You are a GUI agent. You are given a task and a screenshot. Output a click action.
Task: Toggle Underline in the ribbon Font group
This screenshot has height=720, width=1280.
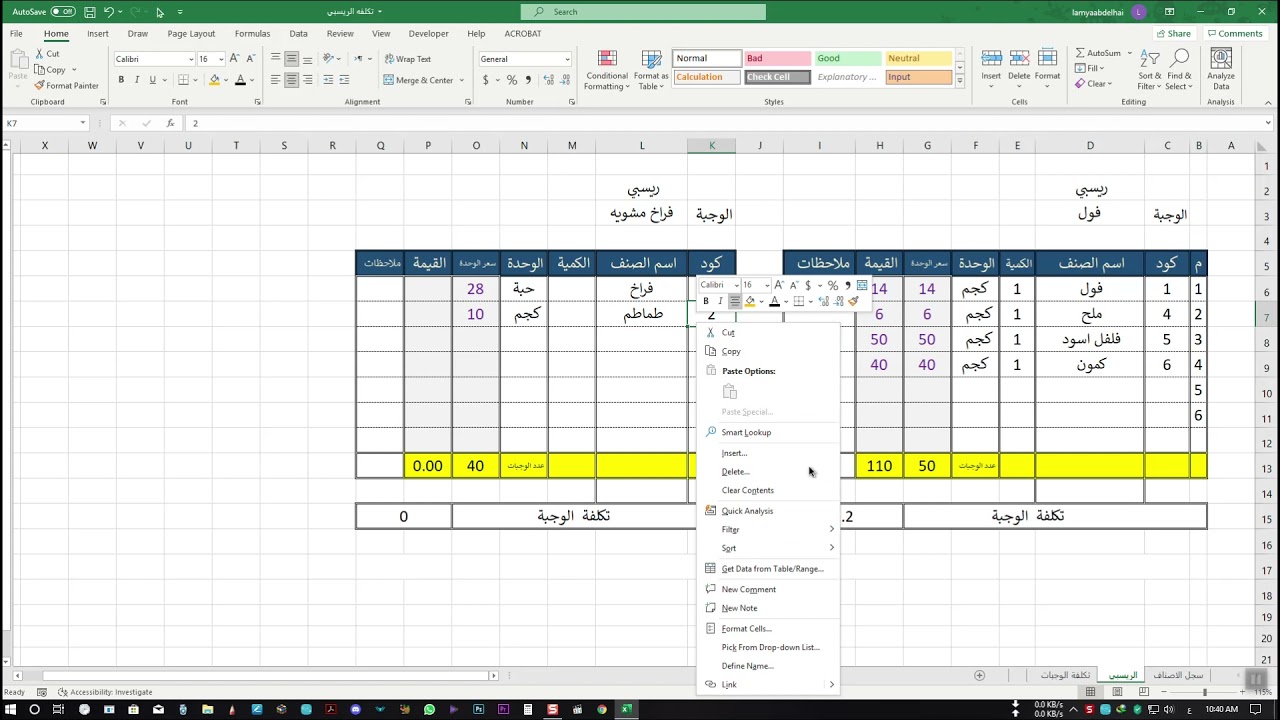coord(153,80)
